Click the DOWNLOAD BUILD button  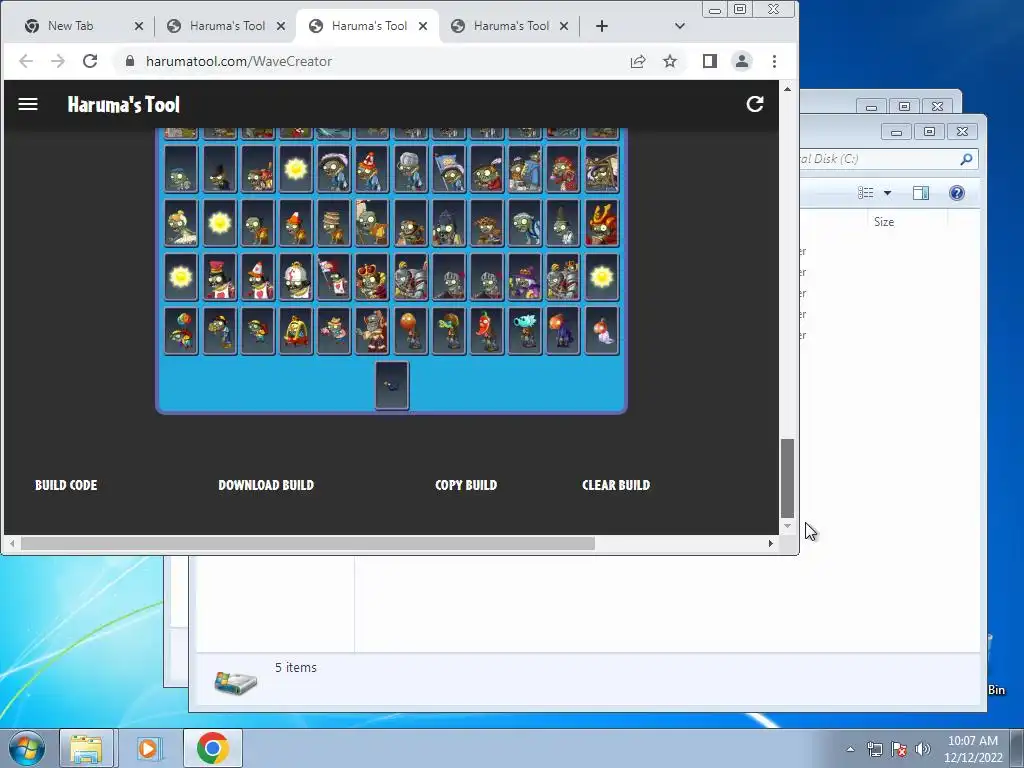tap(266, 485)
